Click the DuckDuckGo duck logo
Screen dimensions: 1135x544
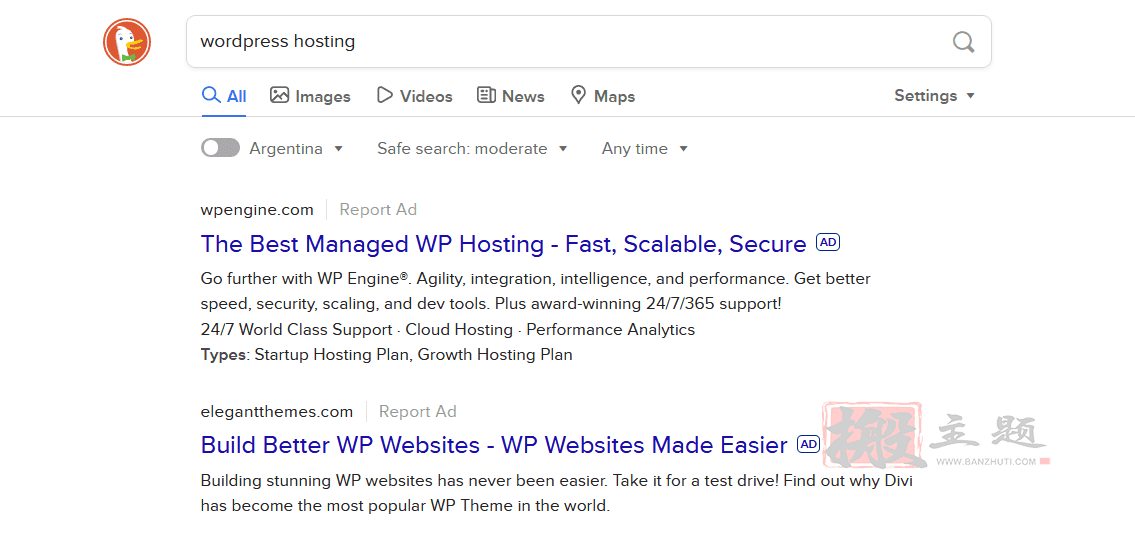[x=127, y=42]
